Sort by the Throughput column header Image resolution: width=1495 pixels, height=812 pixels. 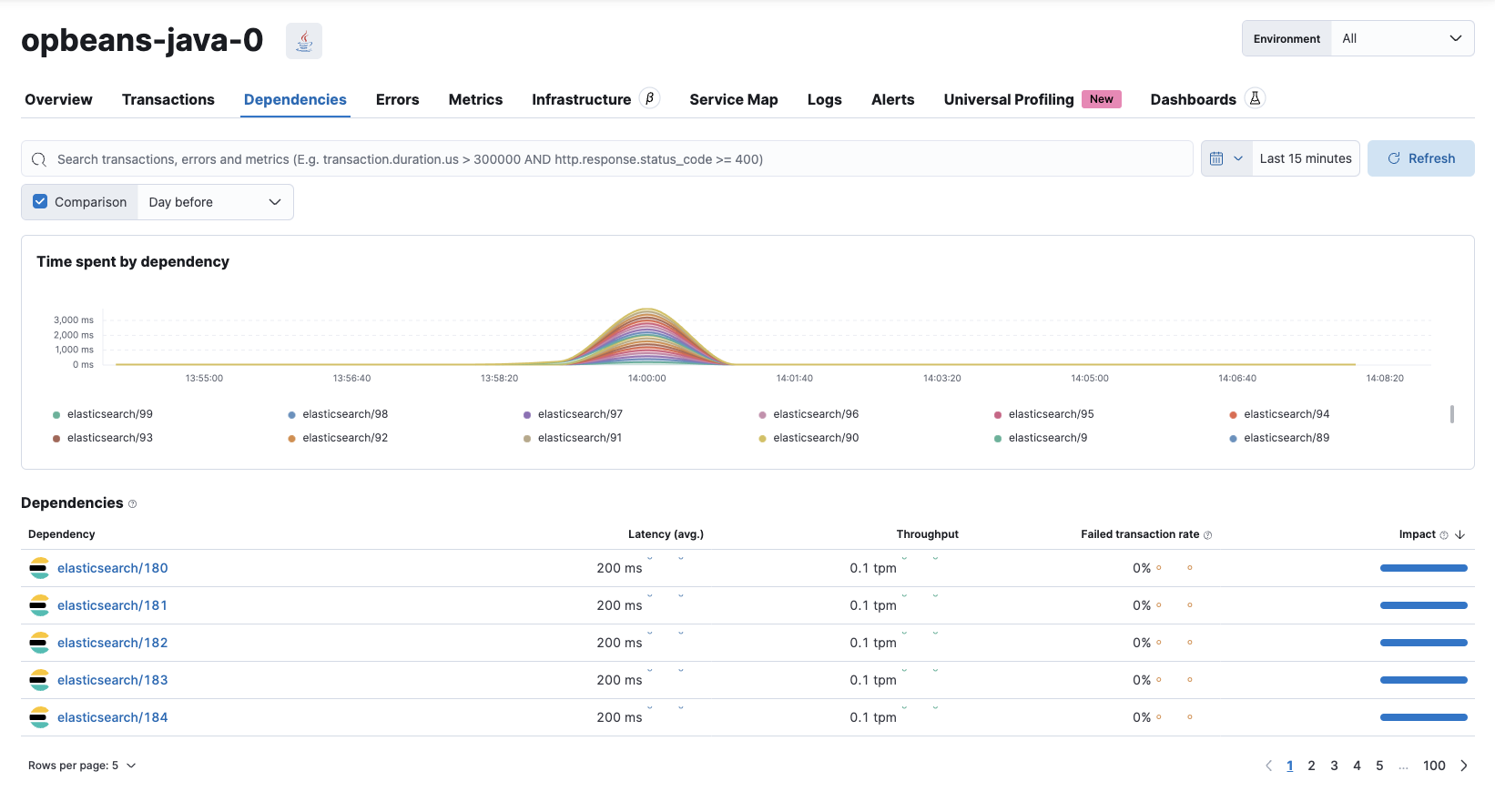point(927,534)
